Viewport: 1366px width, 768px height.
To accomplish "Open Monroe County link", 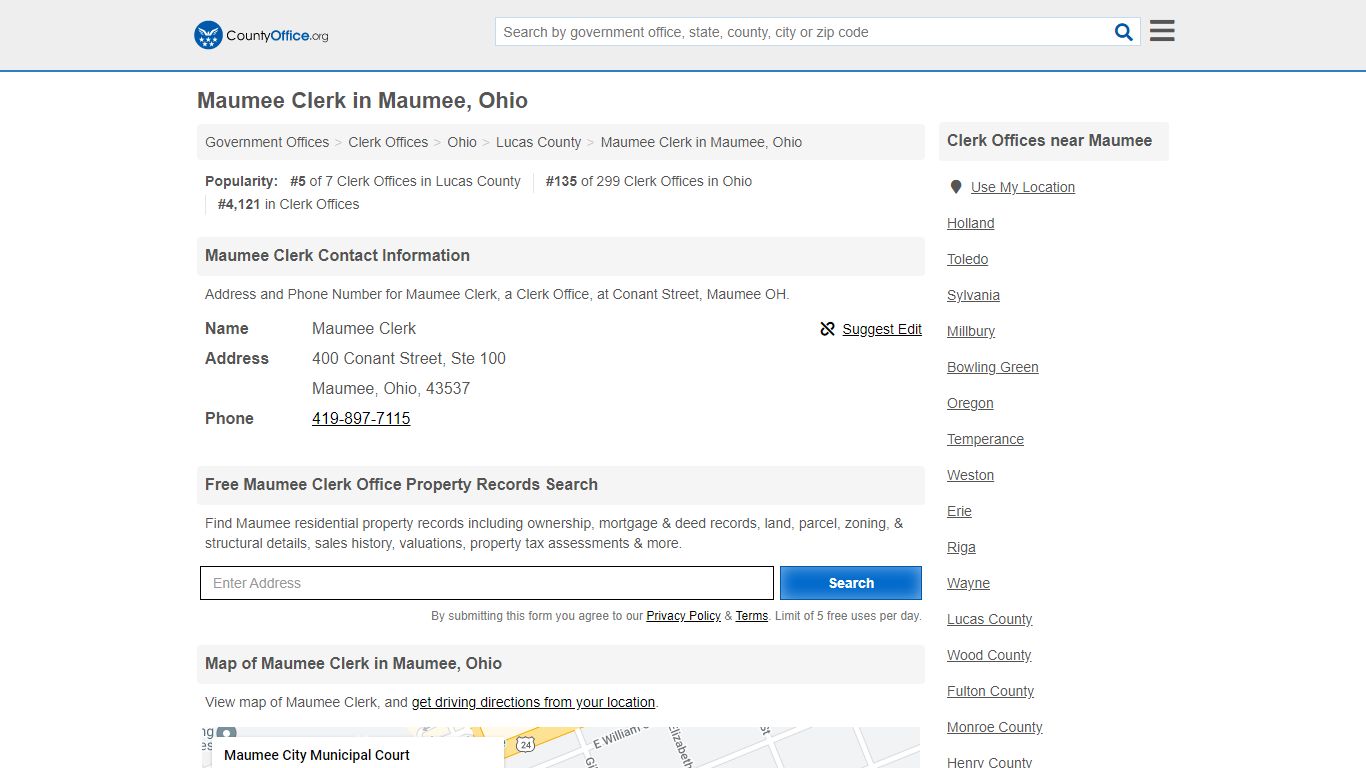I will [x=994, y=727].
